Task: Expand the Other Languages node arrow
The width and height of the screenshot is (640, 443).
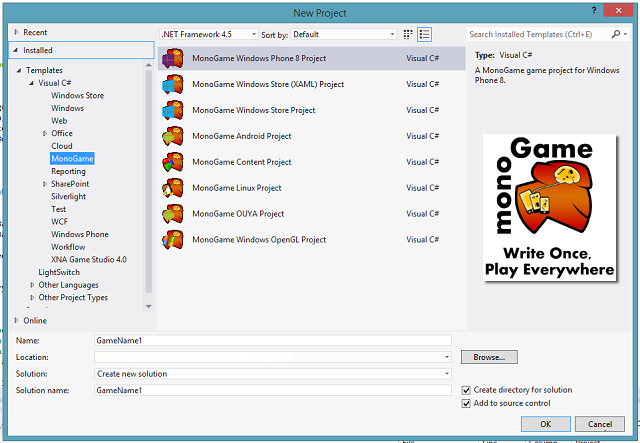Action: 32,285
